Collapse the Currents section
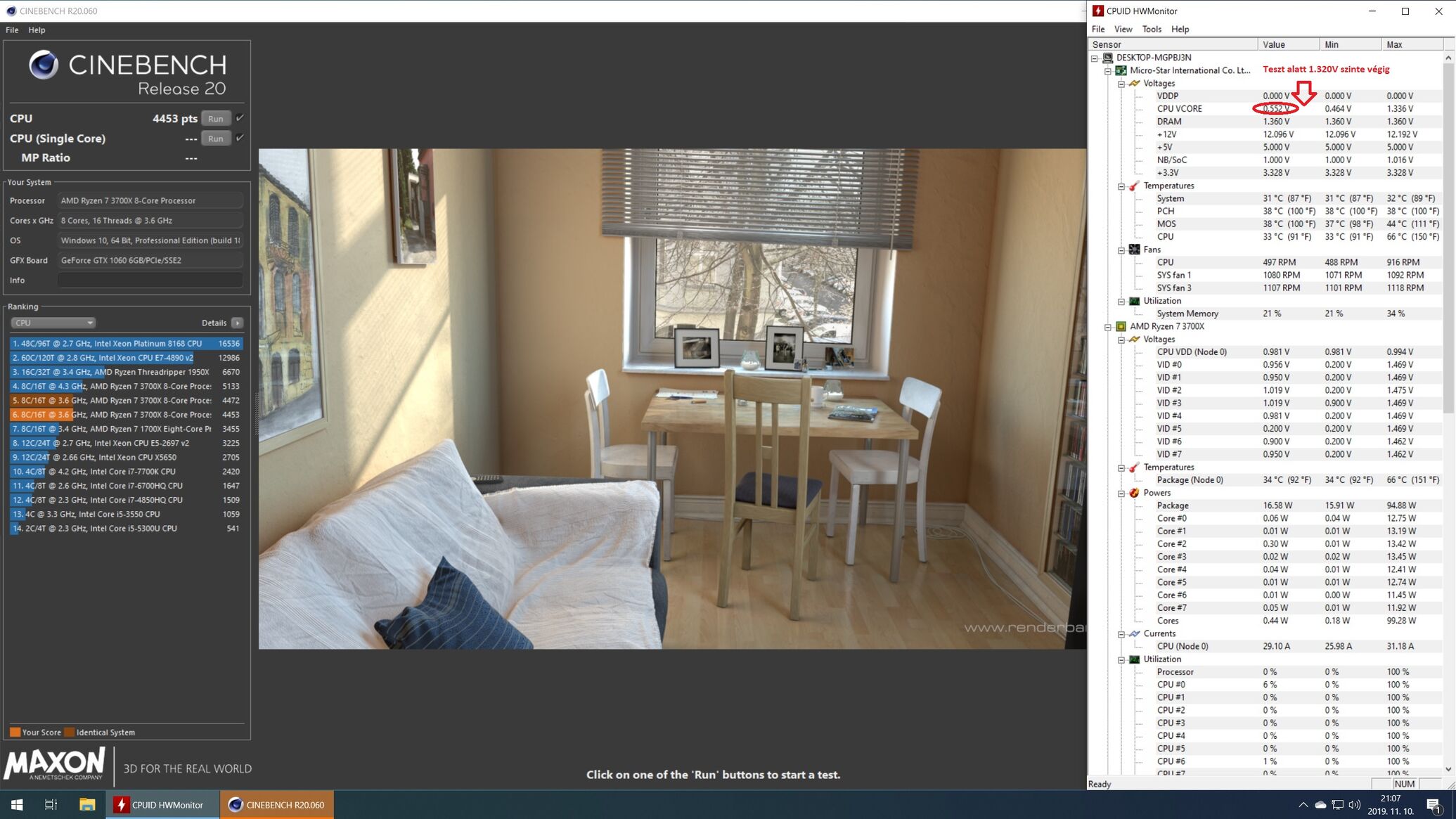1456x819 pixels. (x=1121, y=633)
